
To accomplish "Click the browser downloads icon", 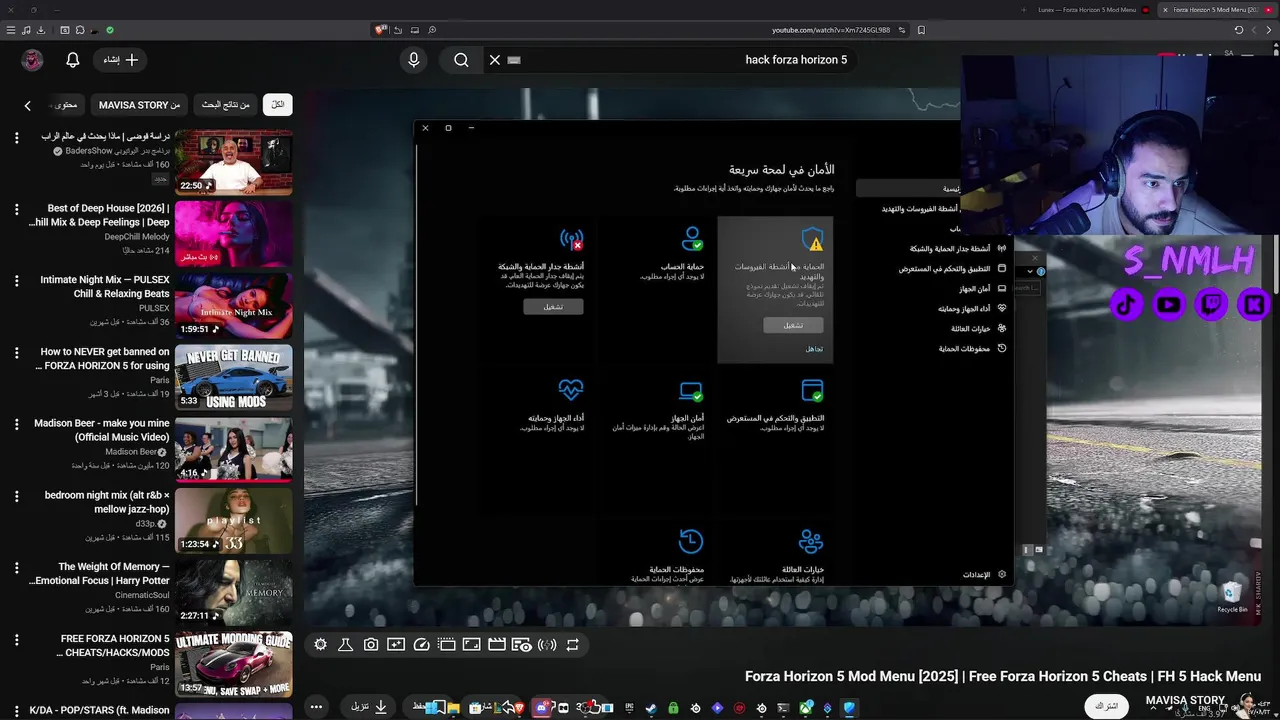I will tap(41, 30).
